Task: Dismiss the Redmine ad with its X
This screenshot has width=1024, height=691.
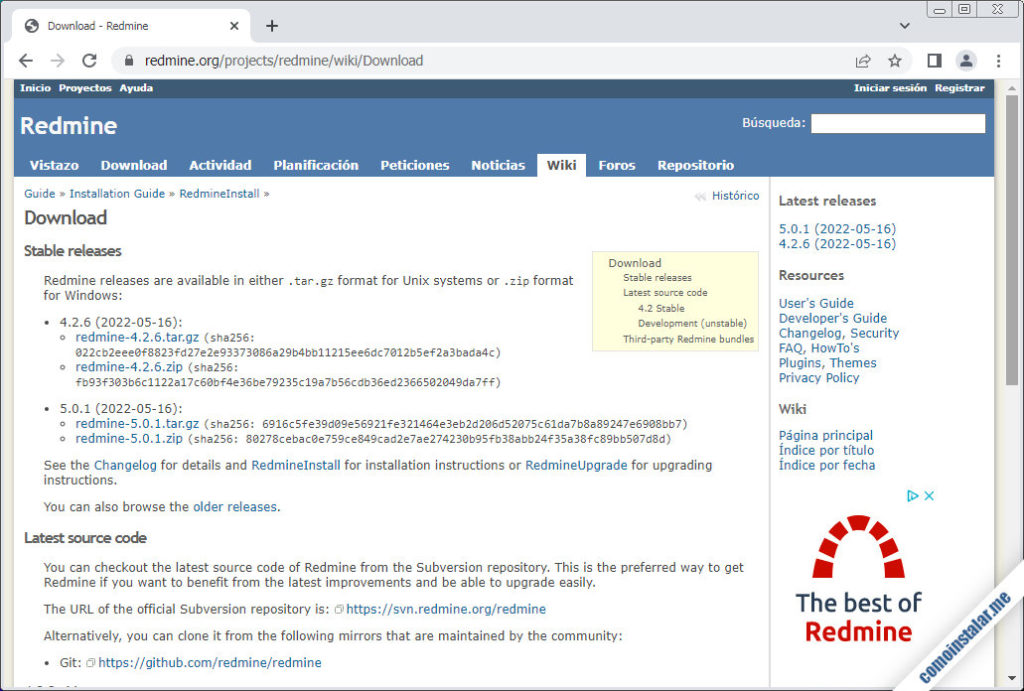Action: (930, 495)
